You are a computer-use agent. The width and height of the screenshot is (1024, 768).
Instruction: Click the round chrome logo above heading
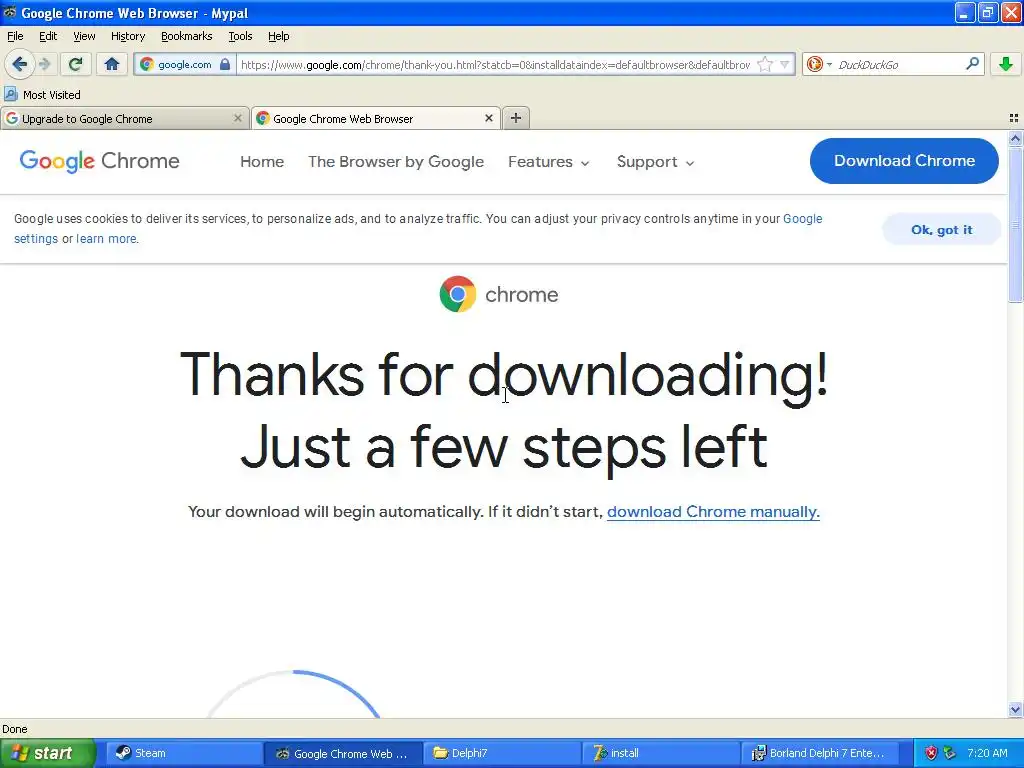[458, 294]
